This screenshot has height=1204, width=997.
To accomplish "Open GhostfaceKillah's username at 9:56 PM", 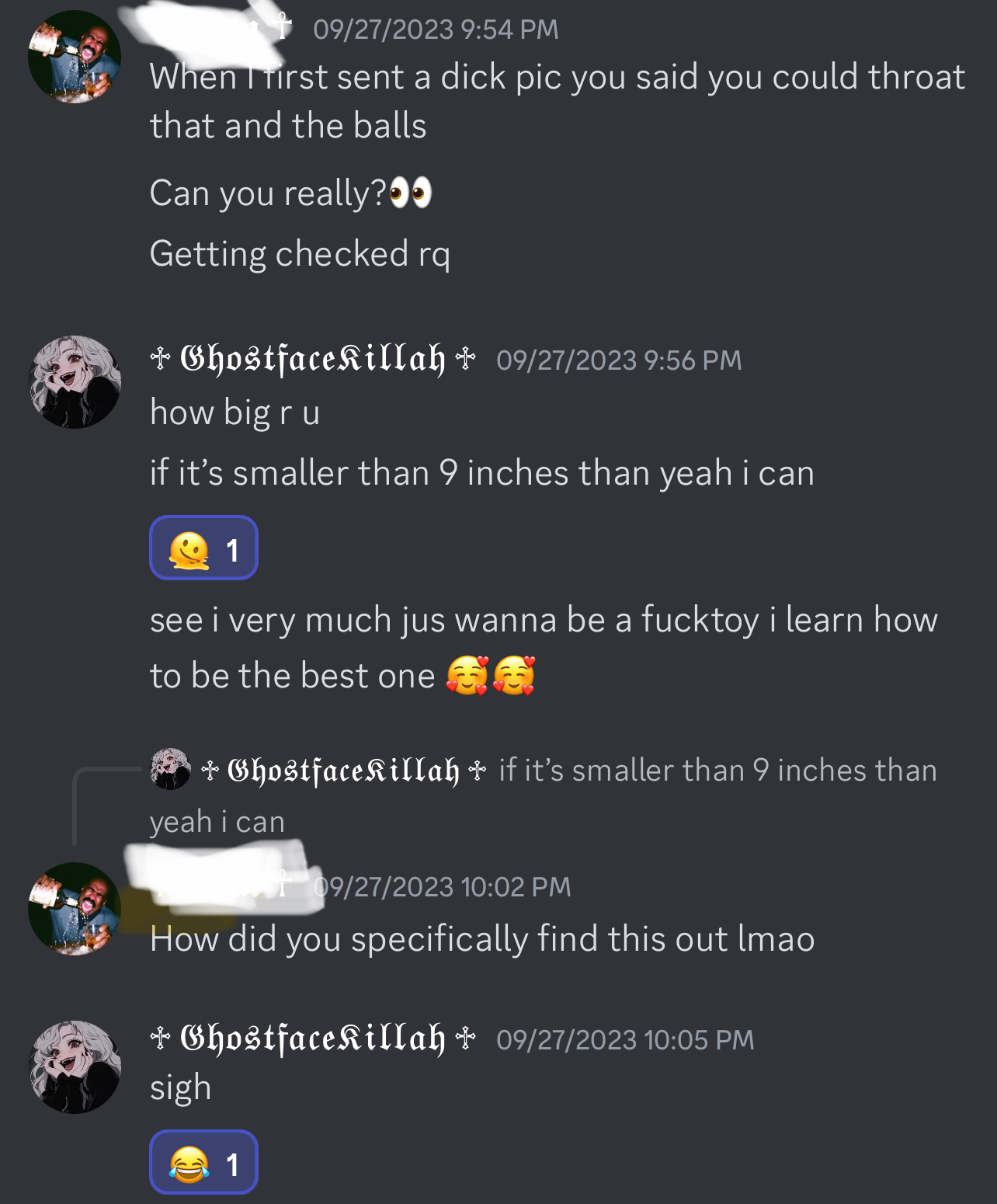I will [313, 360].
